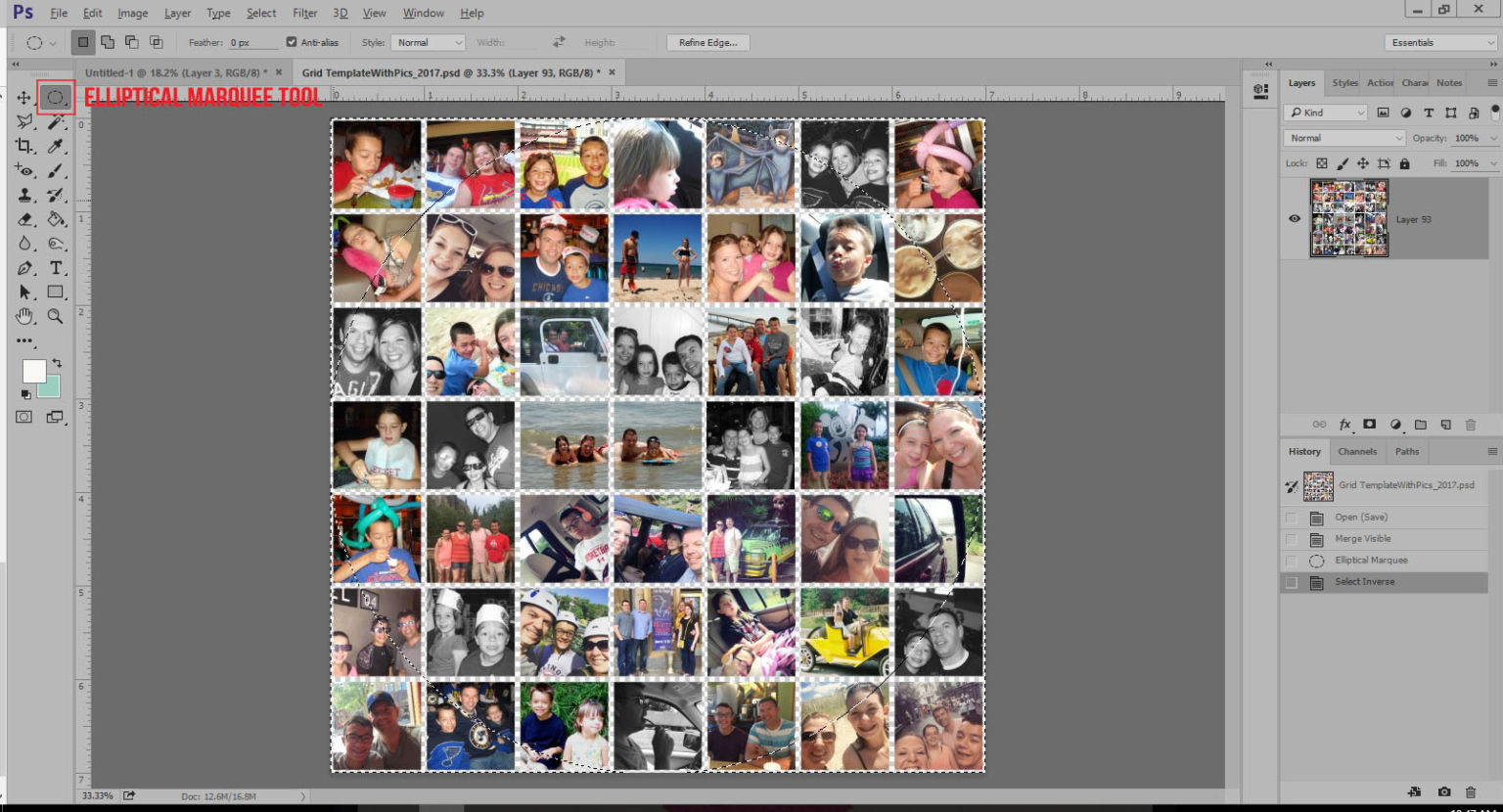Open the Essentials workspace dropdown
The height and width of the screenshot is (812, 1503).
[x=1440, y=42]
